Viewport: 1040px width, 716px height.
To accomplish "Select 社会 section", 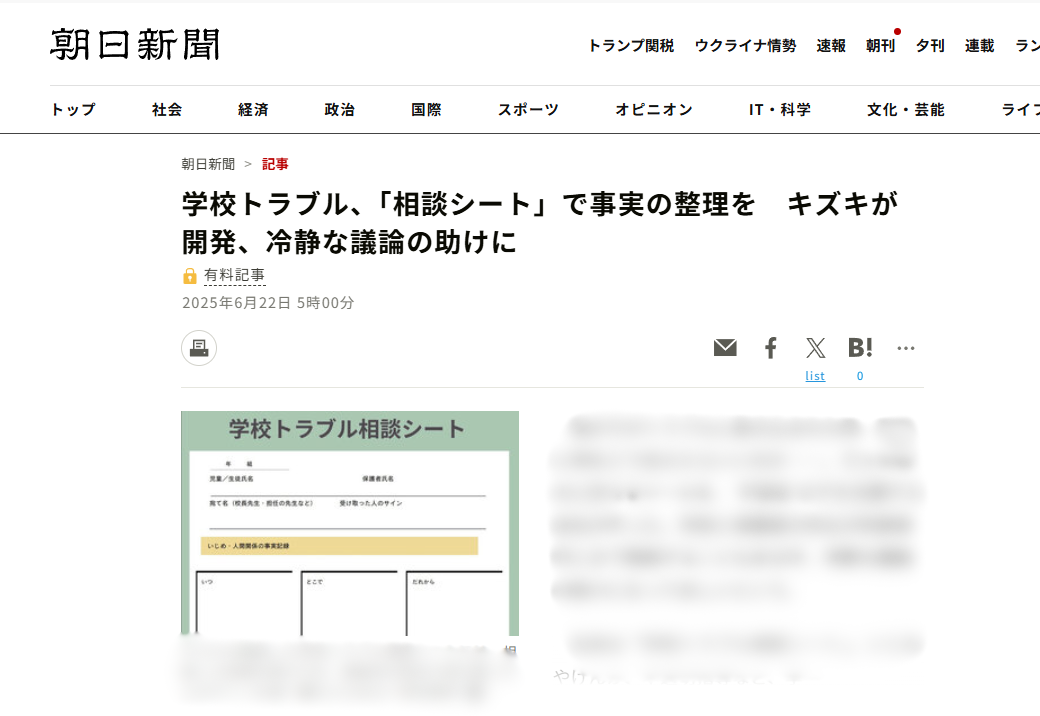I will pyautogui.click(x=167, y=109).
